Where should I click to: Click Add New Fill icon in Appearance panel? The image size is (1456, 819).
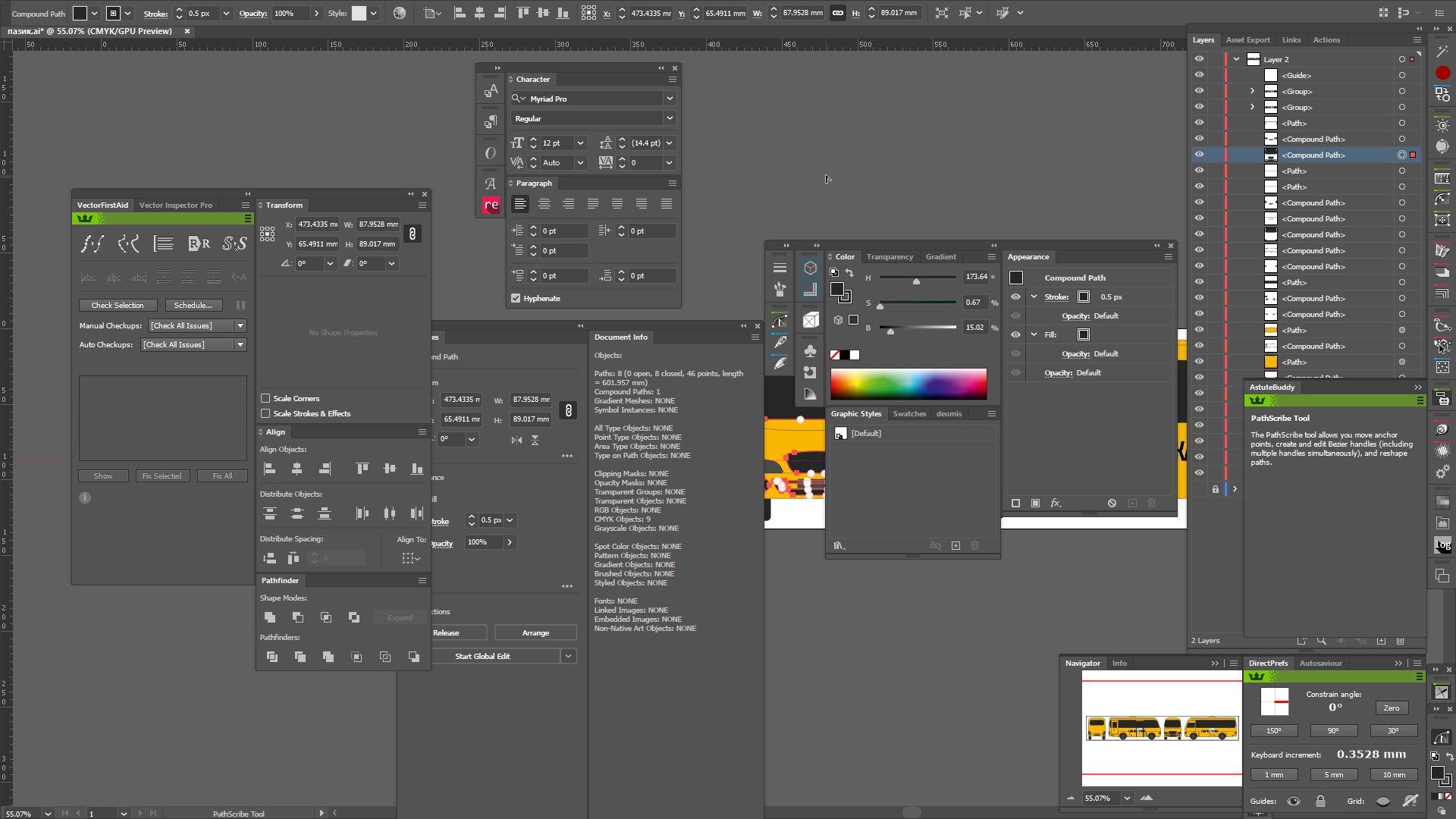click(x=1035, y=504)
